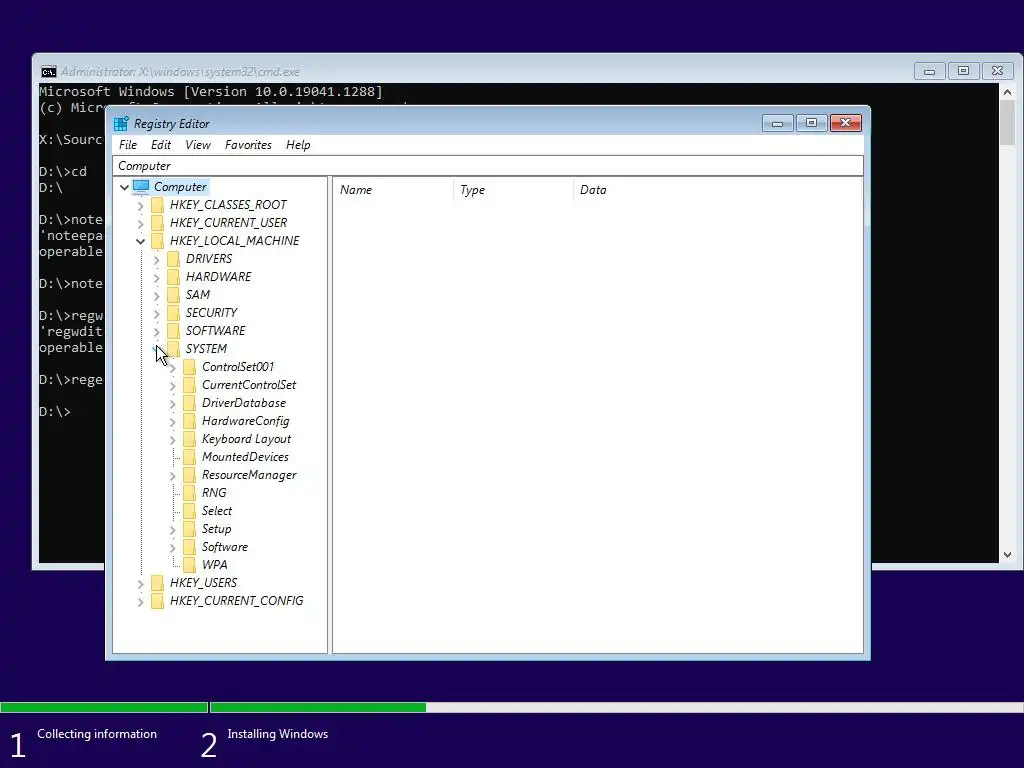Click the RNG folder icon

[189, 493]
